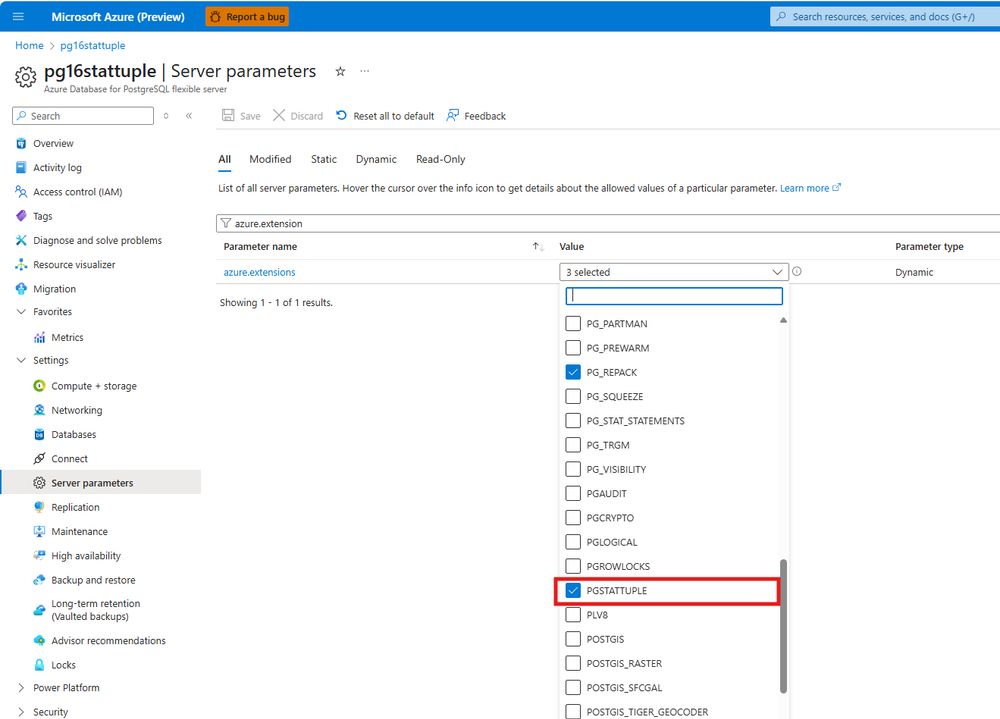Collapse the Settings section
The width and height of the screenshot is (1000, 719).
click(x=21, y=360)
